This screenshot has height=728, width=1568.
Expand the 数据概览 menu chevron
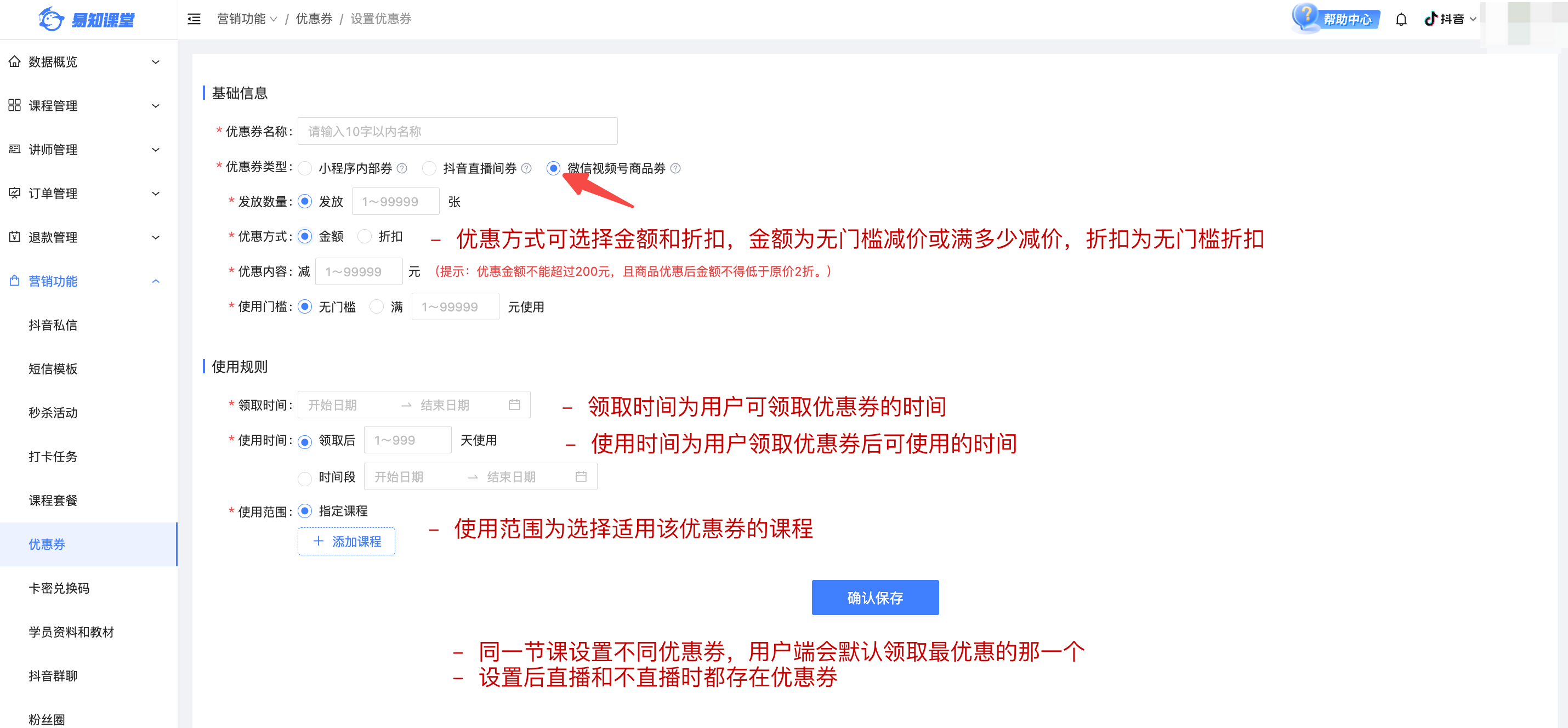pyautogui.click(x=156, y=62)
